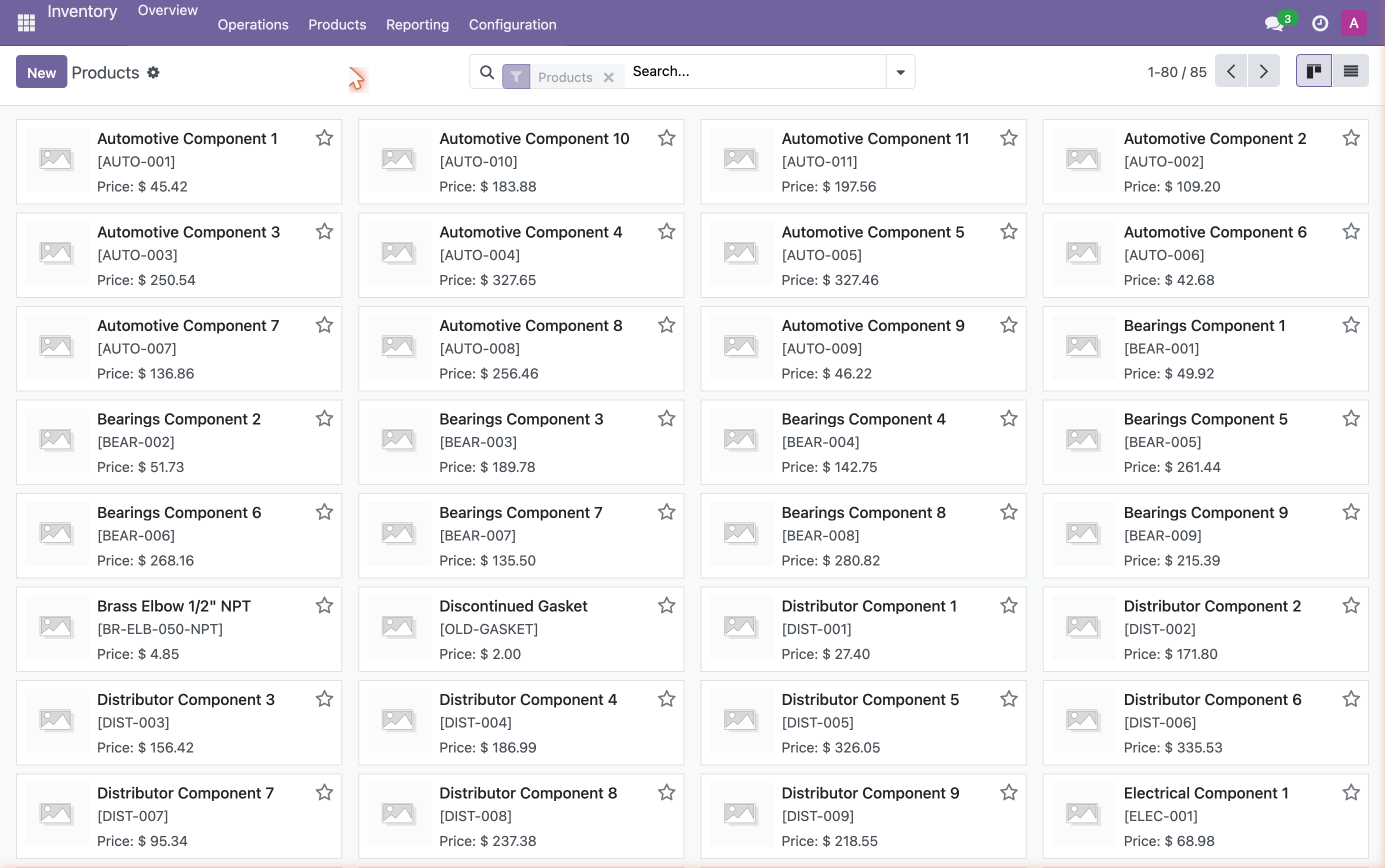Click the Inventory app title

pyautogui.click(x=82, y=11)
